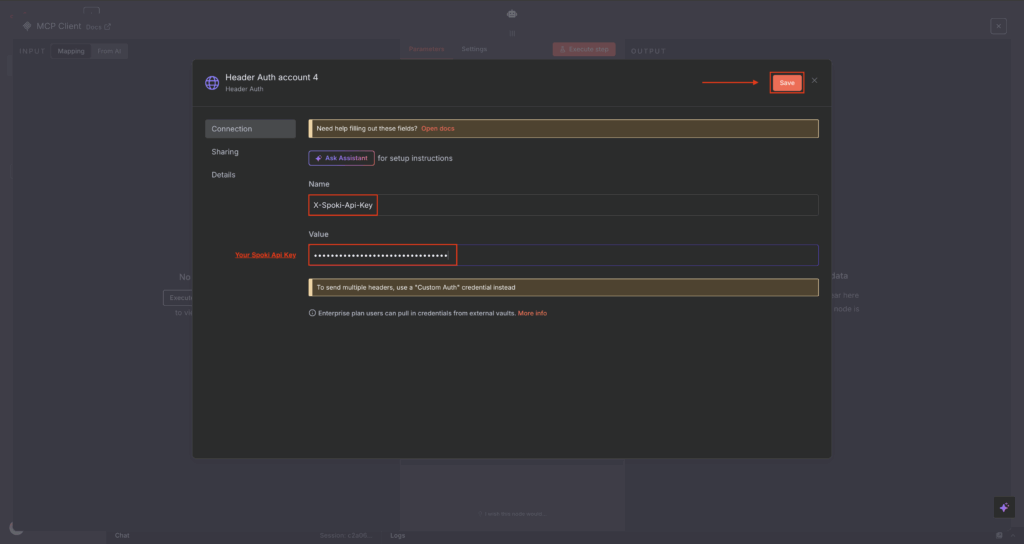
Task: Click the eye icon at top center
Action: [x=512, y=14]
